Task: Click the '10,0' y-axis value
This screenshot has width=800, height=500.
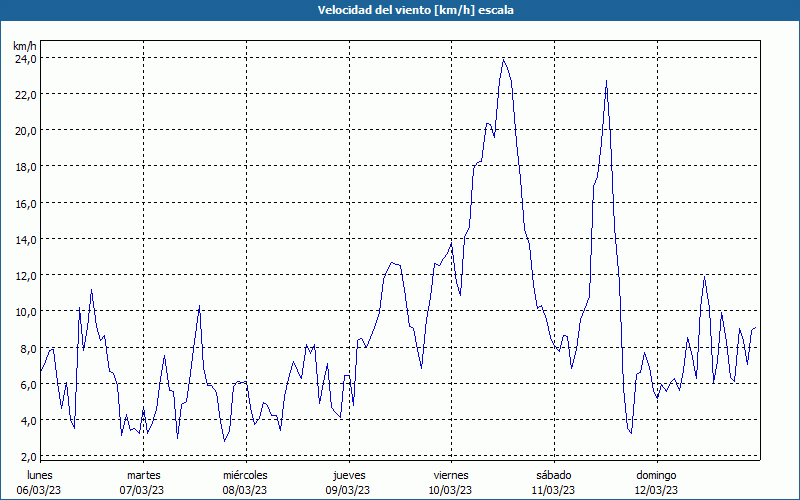Action: point(26,312)
